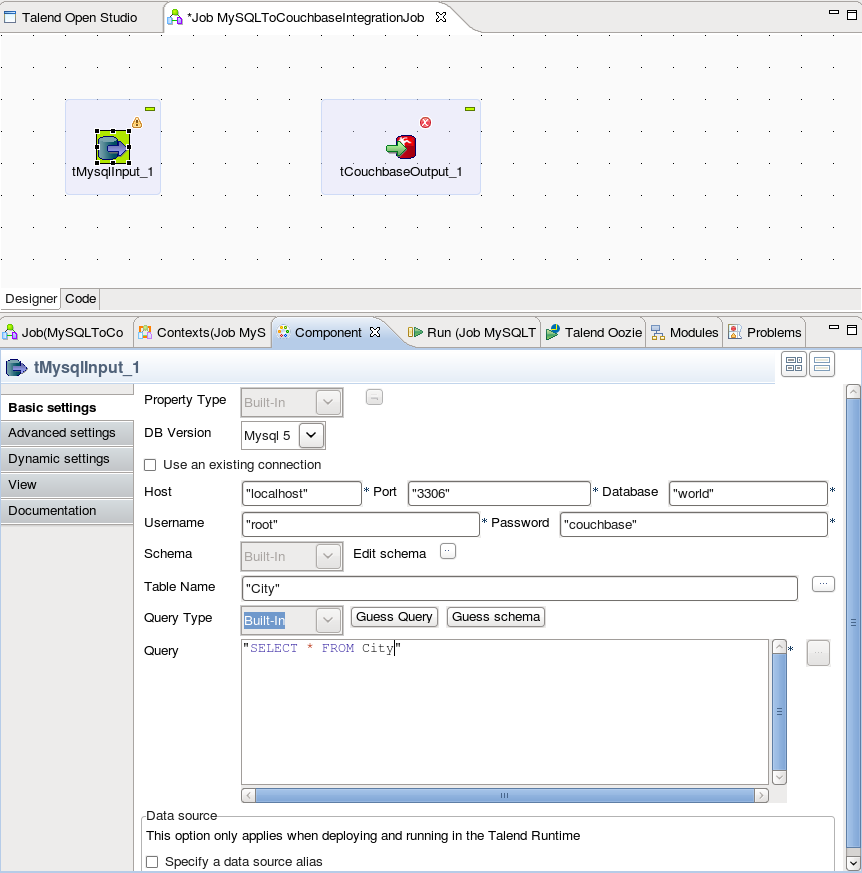
Task: Click the Edit schema ellipsis button
Action: (x=448, y=551)
